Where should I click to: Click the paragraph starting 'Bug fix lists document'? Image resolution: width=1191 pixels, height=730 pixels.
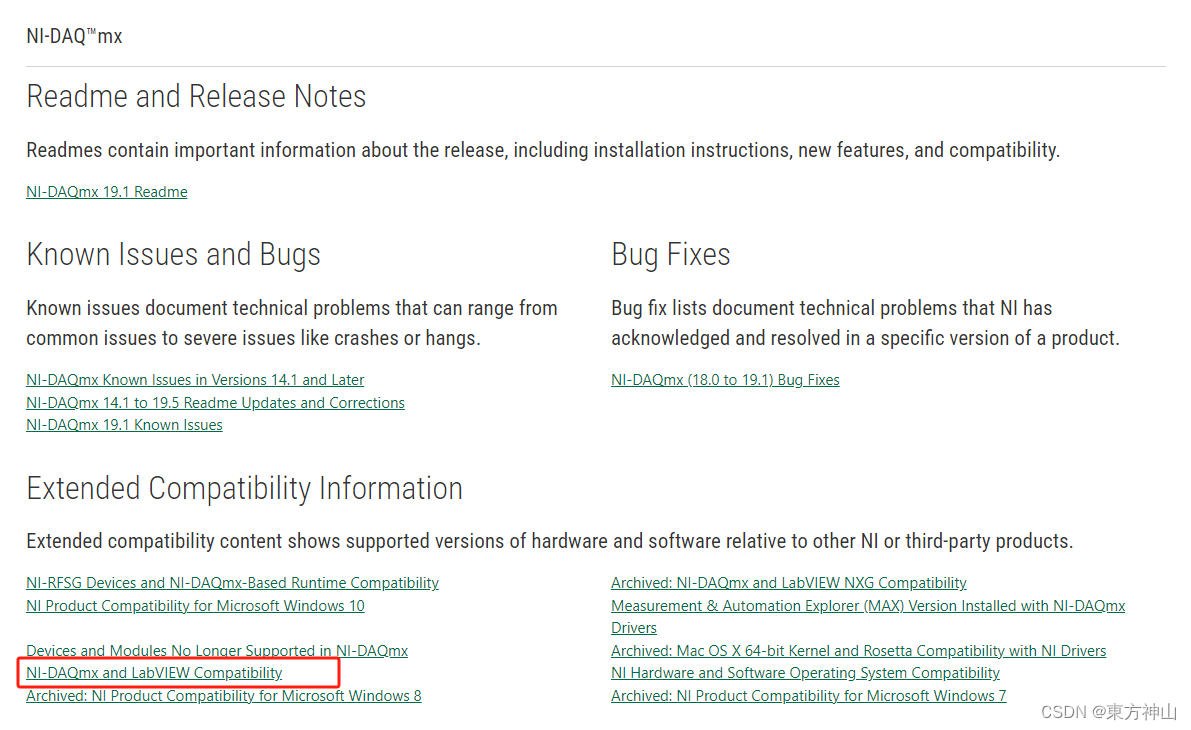(865, 323)
